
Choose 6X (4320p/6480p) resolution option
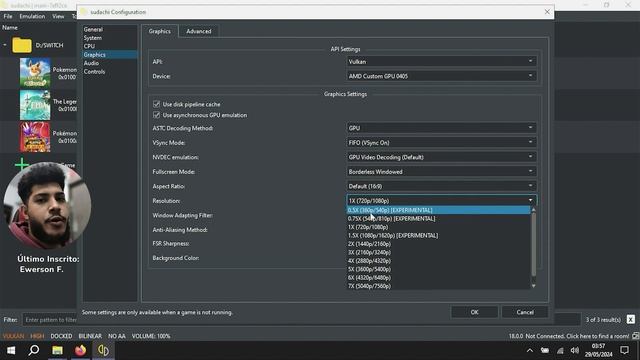pos(438,278)
